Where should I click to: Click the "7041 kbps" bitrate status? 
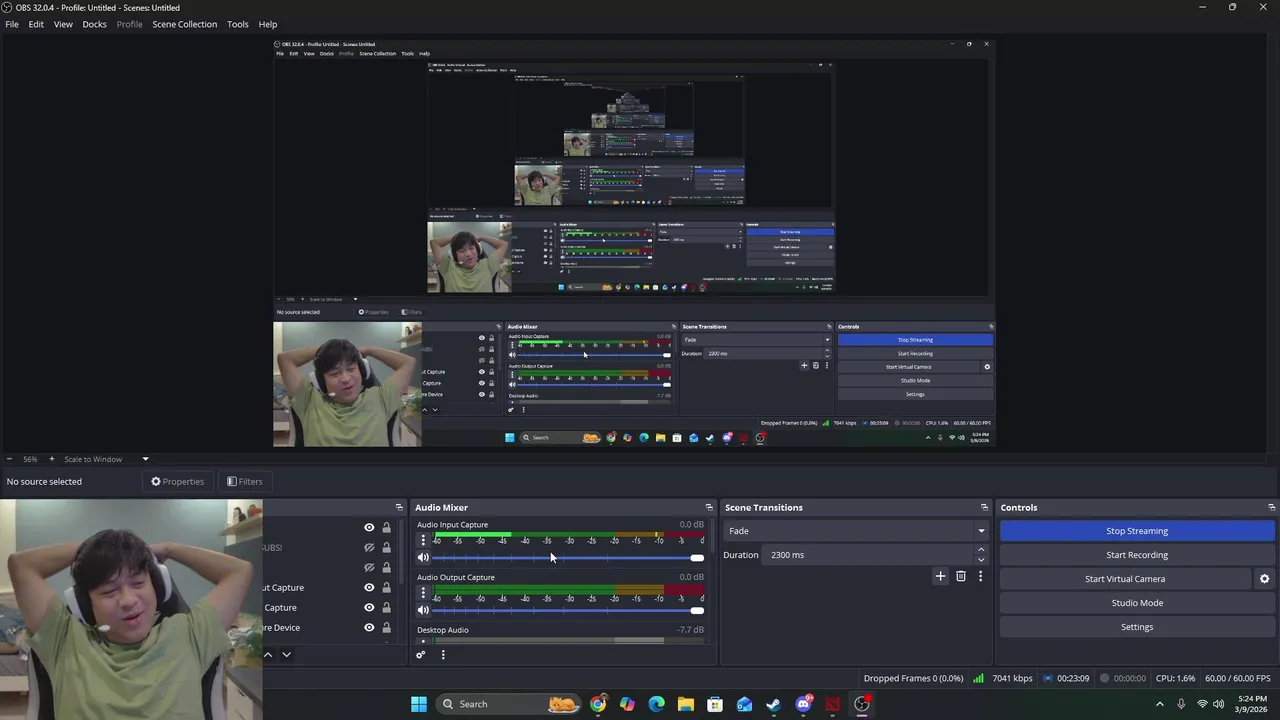(1012, 678)
